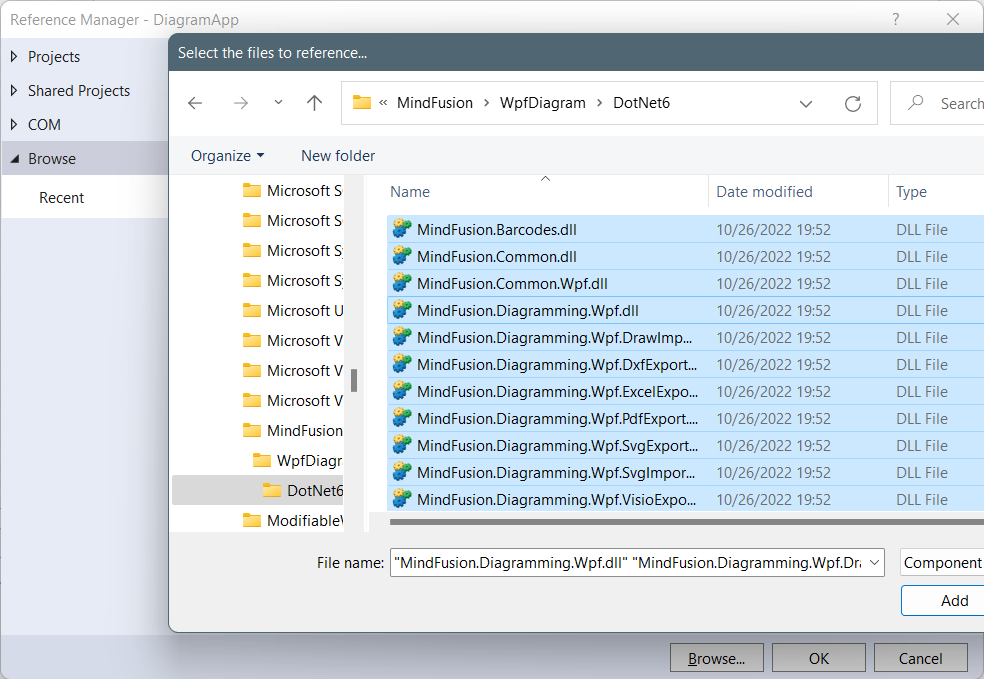Open the MindFusion folder in the tree

click(x=292, y=430)
